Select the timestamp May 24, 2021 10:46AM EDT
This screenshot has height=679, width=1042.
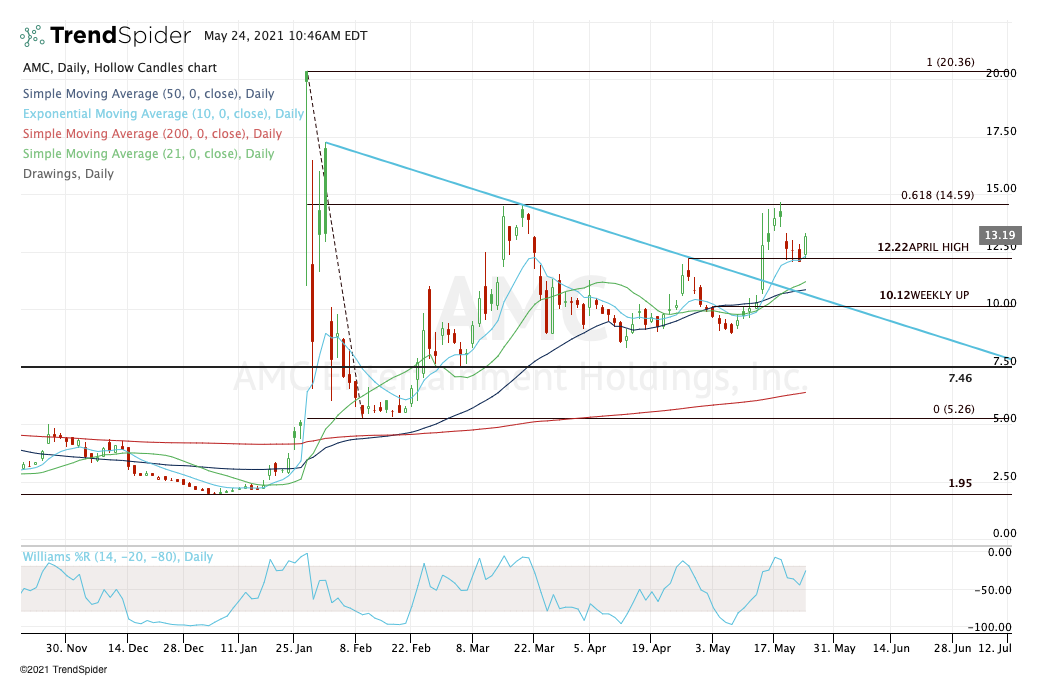(285, 36)
